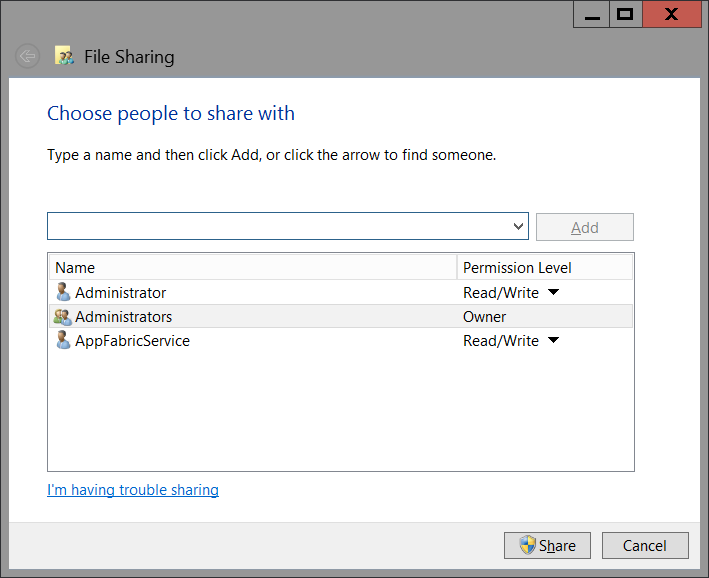Cancel the File Sharing dialog
This screenshot has width=709, height=578.
[645, 545]
